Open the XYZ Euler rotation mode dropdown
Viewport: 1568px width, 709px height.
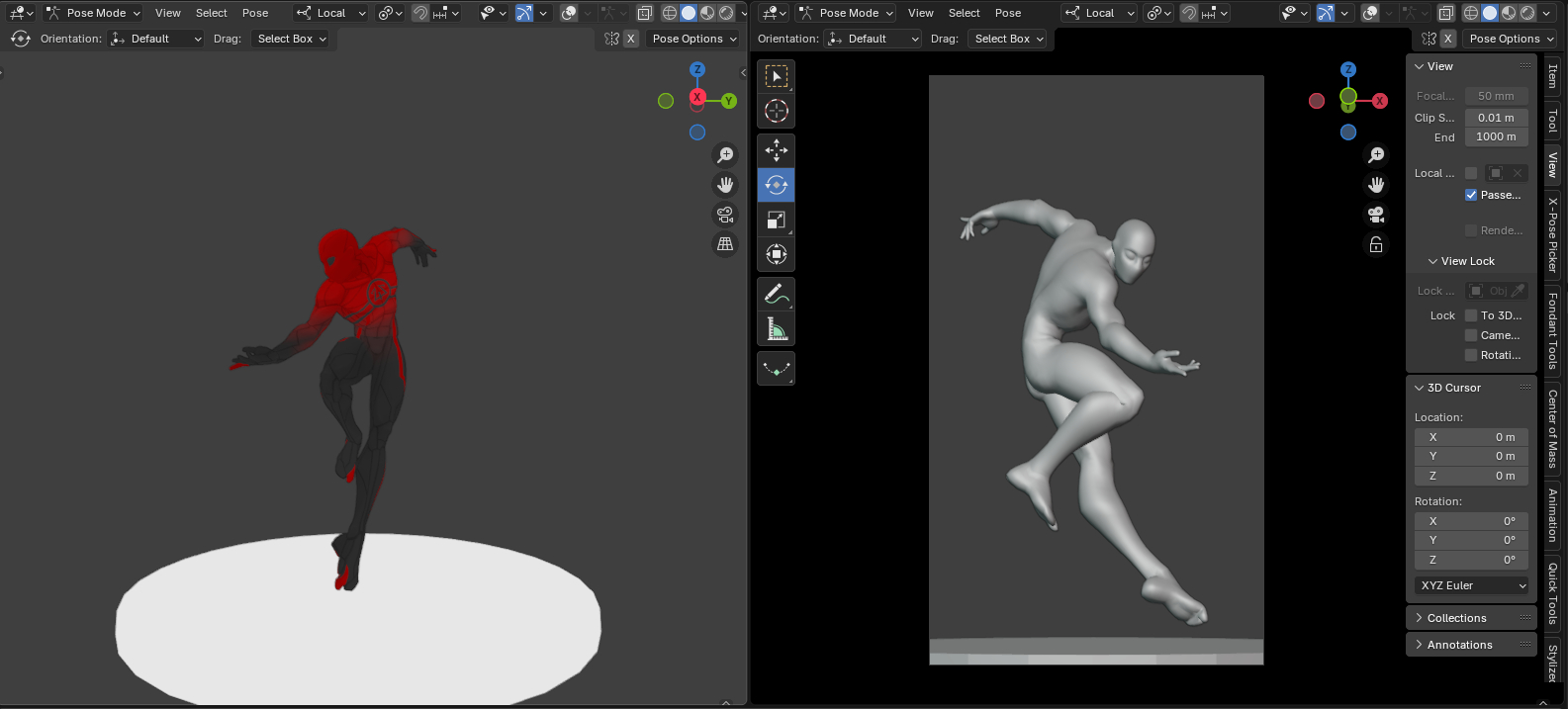click(x=1472, y=585)
